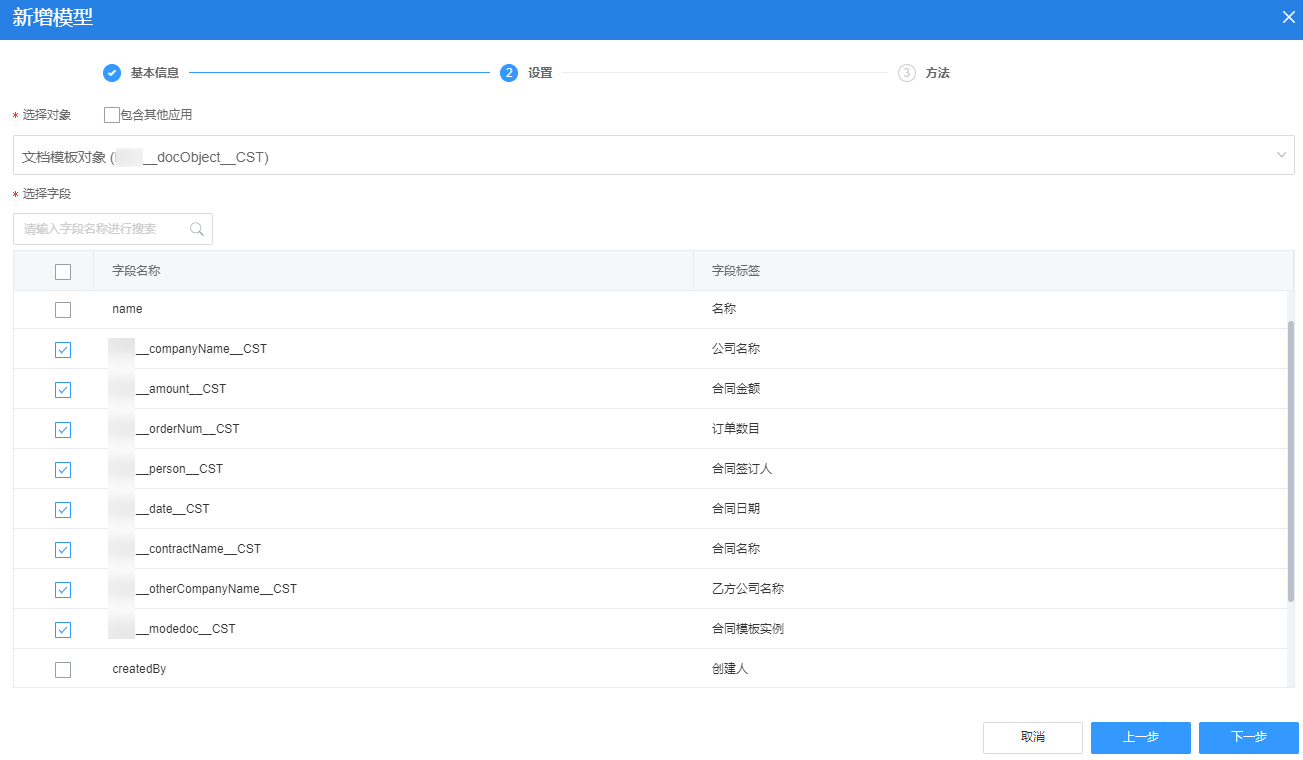Click the 新增模型 dialog title
This screenshot has height=760, width=1303.
click(53, 17)
